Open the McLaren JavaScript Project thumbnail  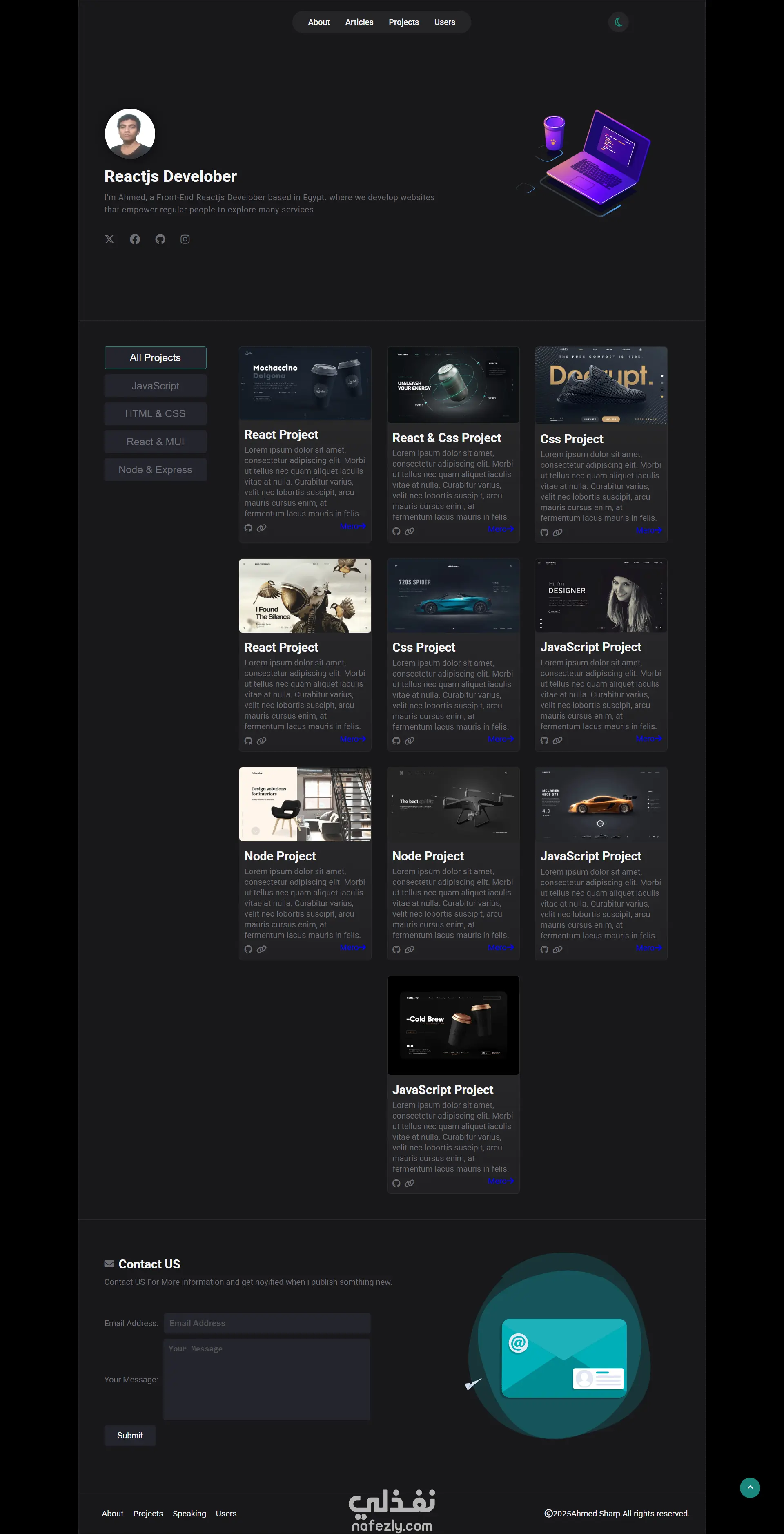(x=601, y=804)
